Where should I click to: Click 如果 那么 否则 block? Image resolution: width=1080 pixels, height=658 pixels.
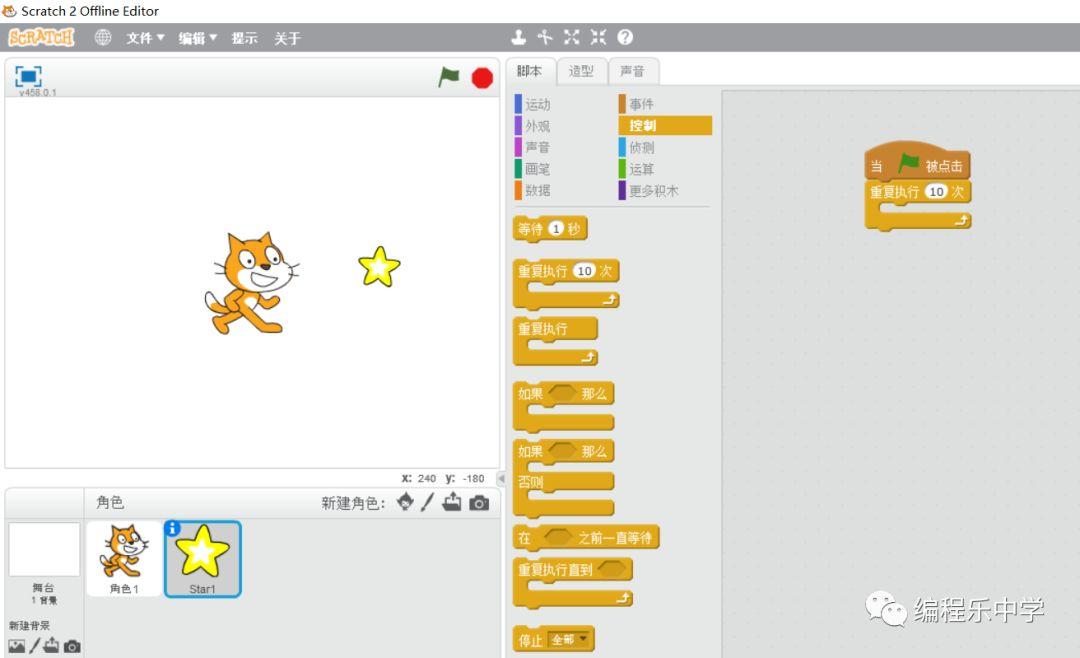click(x=563, y=479)
